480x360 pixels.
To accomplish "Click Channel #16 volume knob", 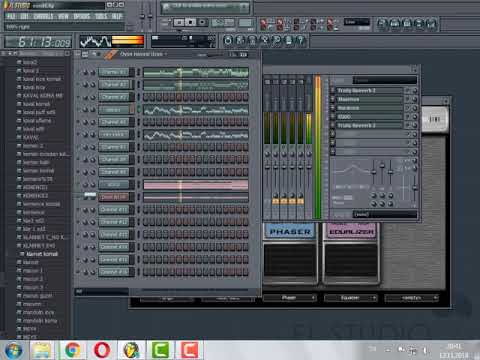I will coord(92,273).
